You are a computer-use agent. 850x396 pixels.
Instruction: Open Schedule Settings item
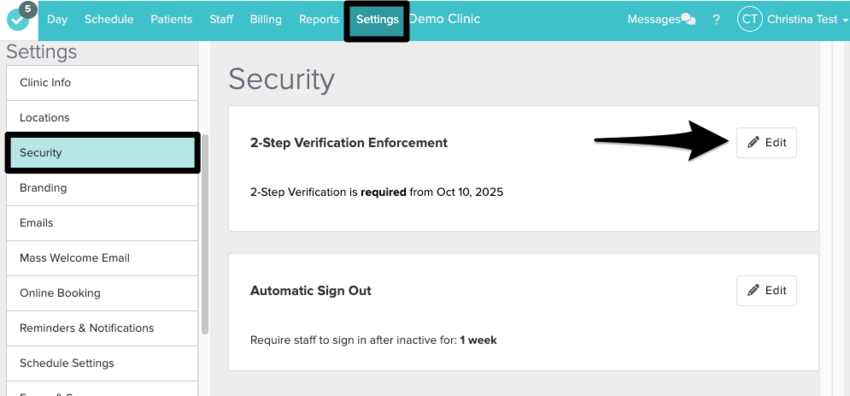pos(102,363)
